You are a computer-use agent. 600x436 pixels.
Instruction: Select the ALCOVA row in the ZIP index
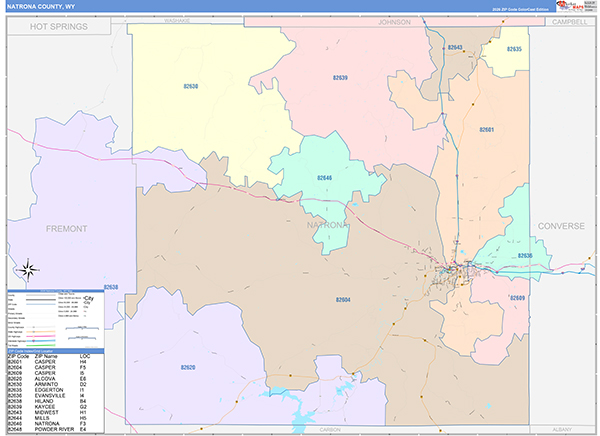pos(47,379)
